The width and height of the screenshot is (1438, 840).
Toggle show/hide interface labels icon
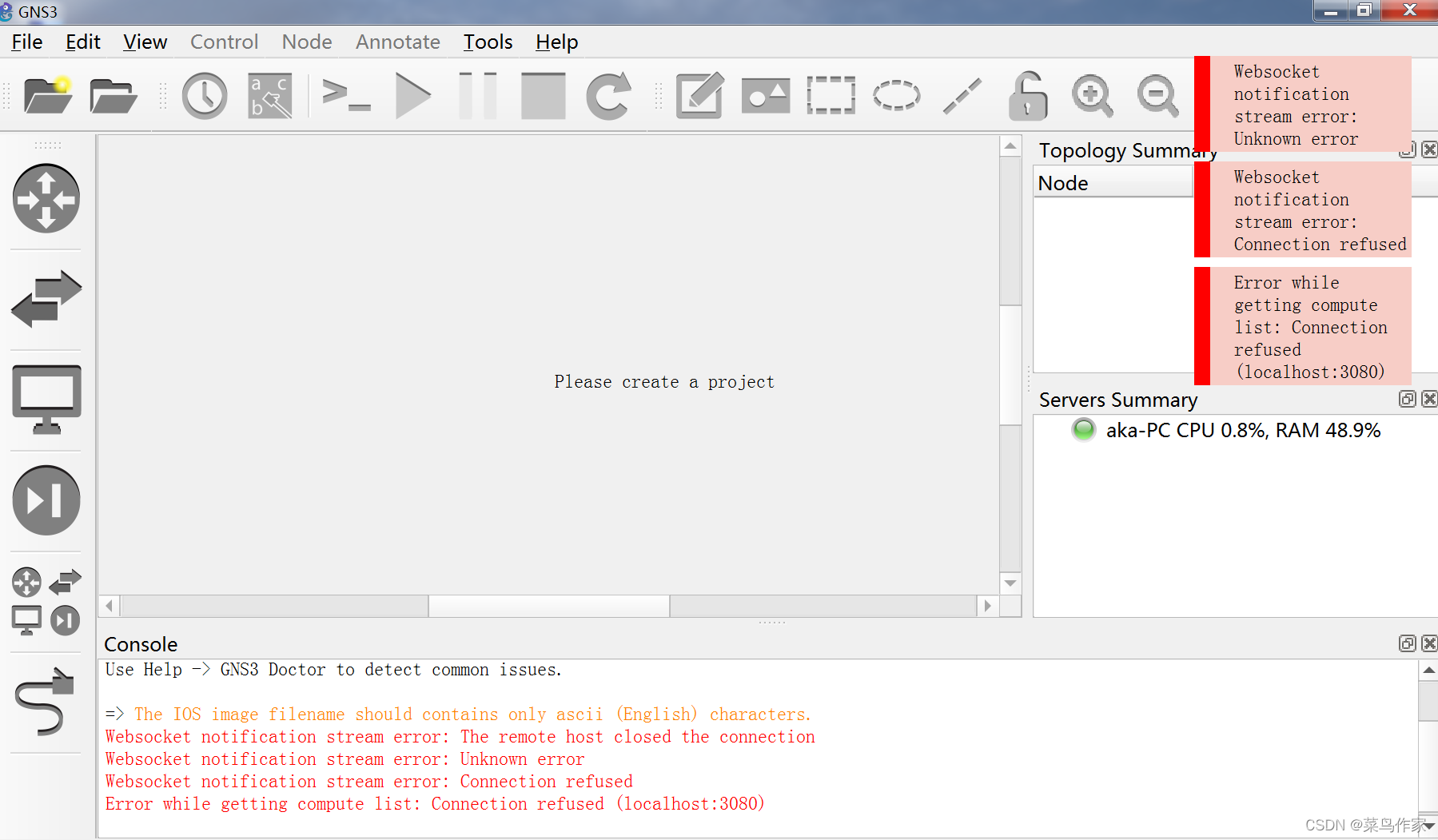point(270,96)
